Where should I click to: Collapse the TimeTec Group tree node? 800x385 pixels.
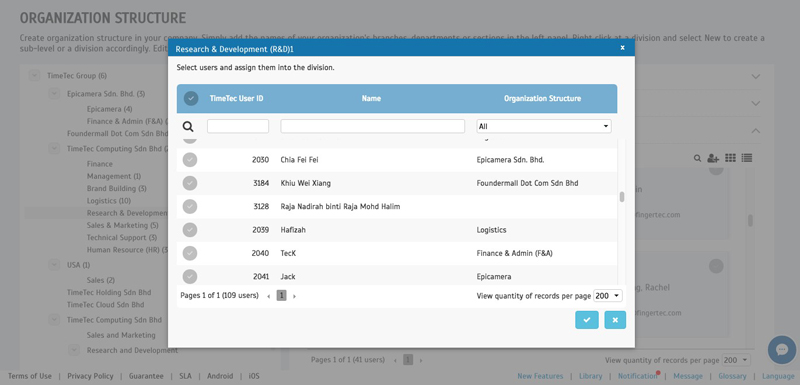tap(34, 75)
